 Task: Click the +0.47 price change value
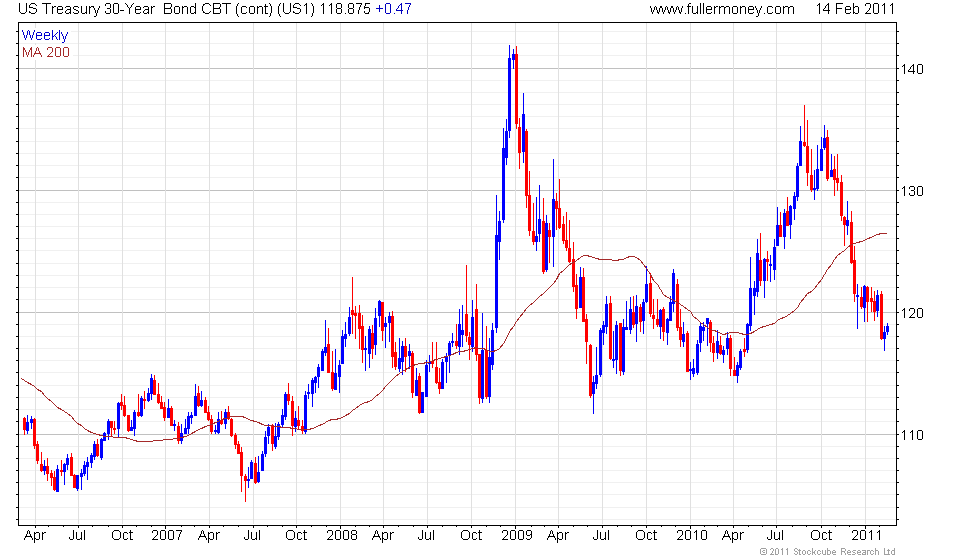(x=393, y=9)
